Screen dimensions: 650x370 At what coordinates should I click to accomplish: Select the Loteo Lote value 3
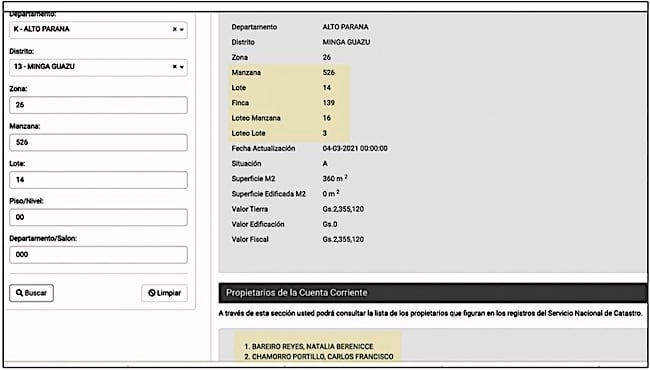tap(325, 133)
